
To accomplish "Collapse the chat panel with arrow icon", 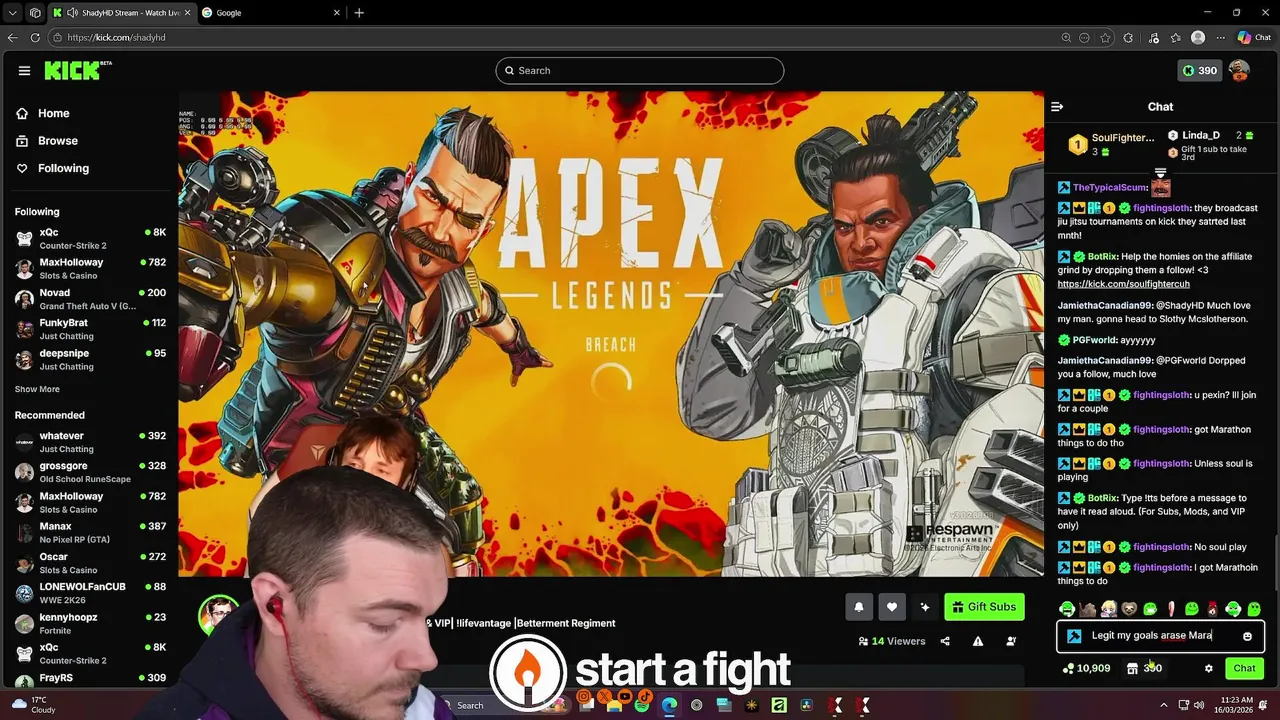I will point(1057,107).
